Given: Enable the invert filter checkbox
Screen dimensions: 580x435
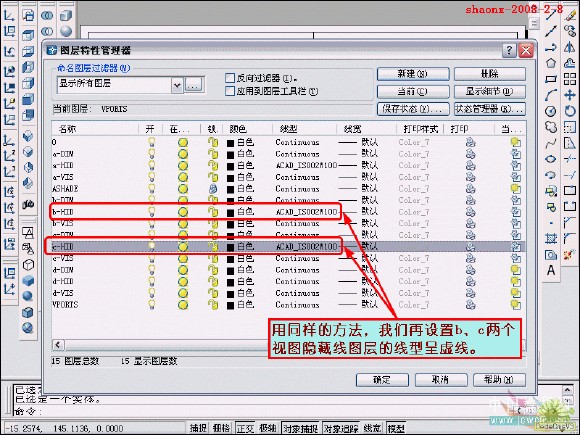Looking at the screenshot, I should (230, 78).
